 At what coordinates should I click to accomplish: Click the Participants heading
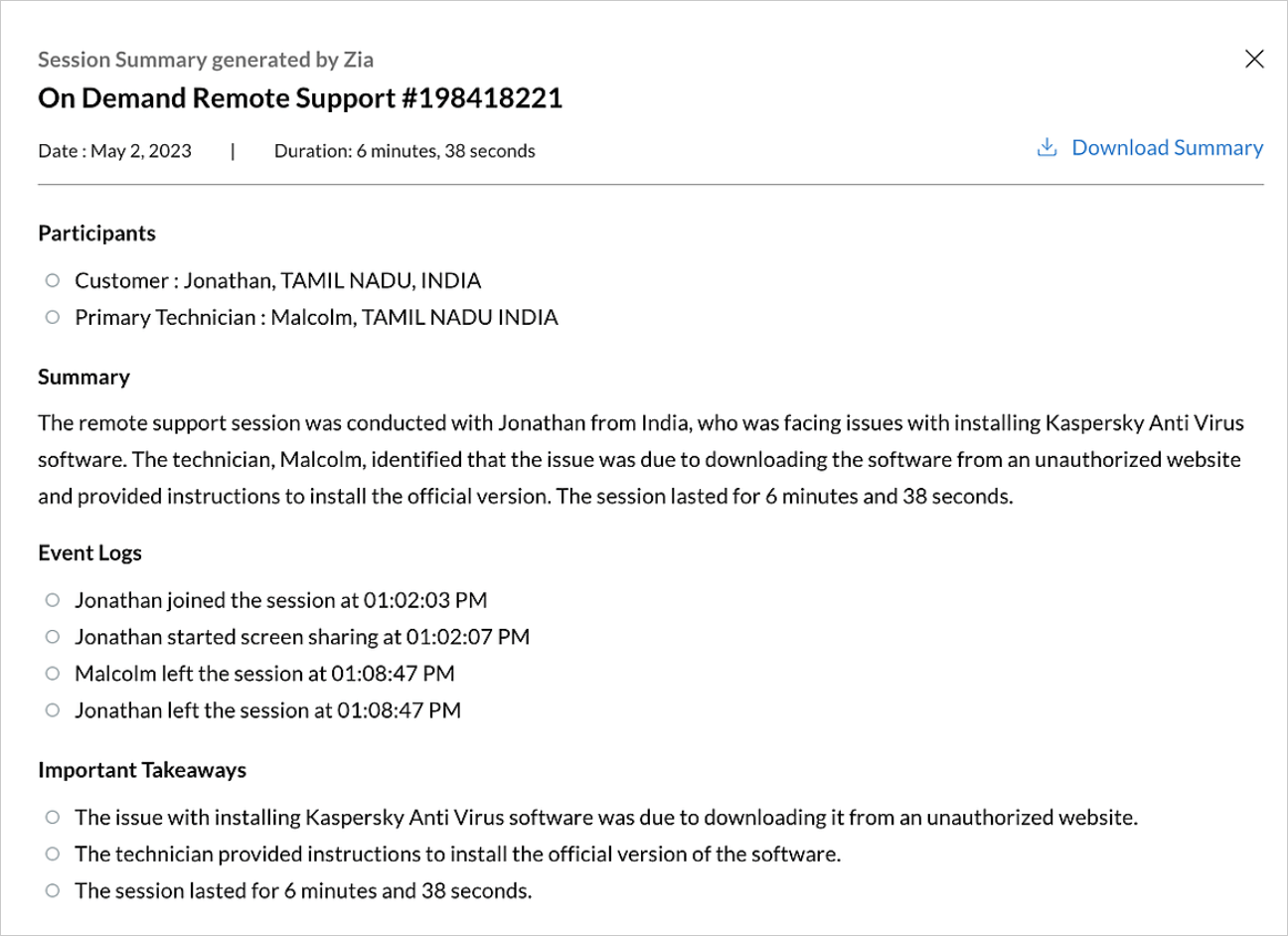(x=96, y=234)
